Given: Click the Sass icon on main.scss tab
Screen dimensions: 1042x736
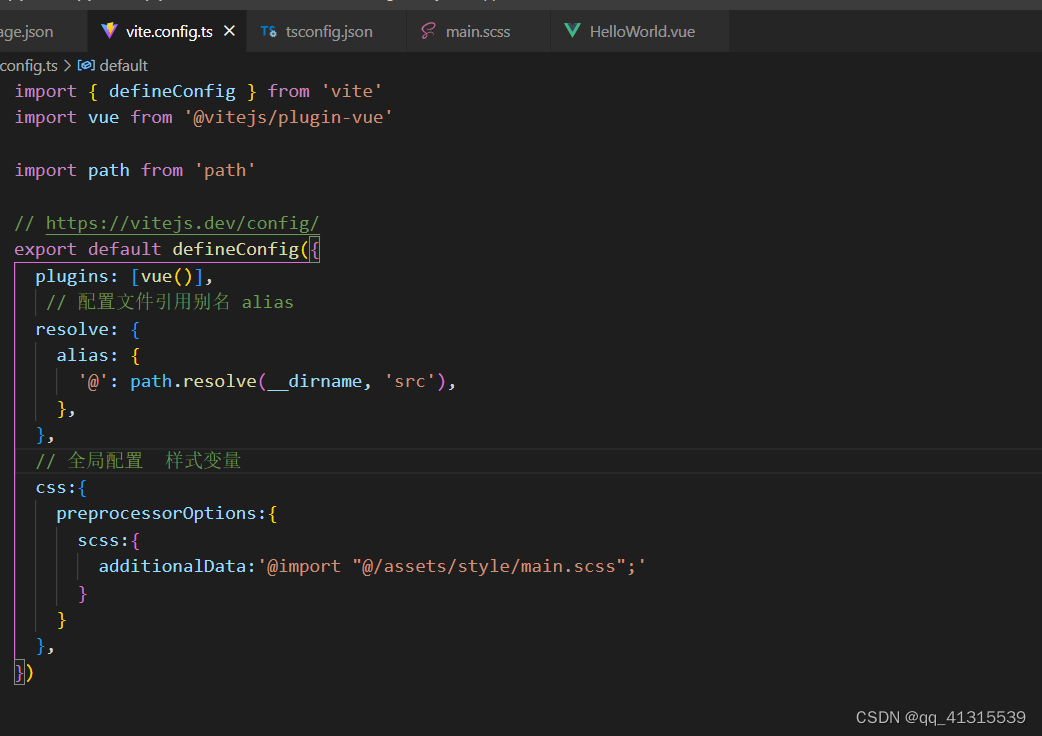Looking at the screenshot, I should pyautogui.click(x=428, y=31).
